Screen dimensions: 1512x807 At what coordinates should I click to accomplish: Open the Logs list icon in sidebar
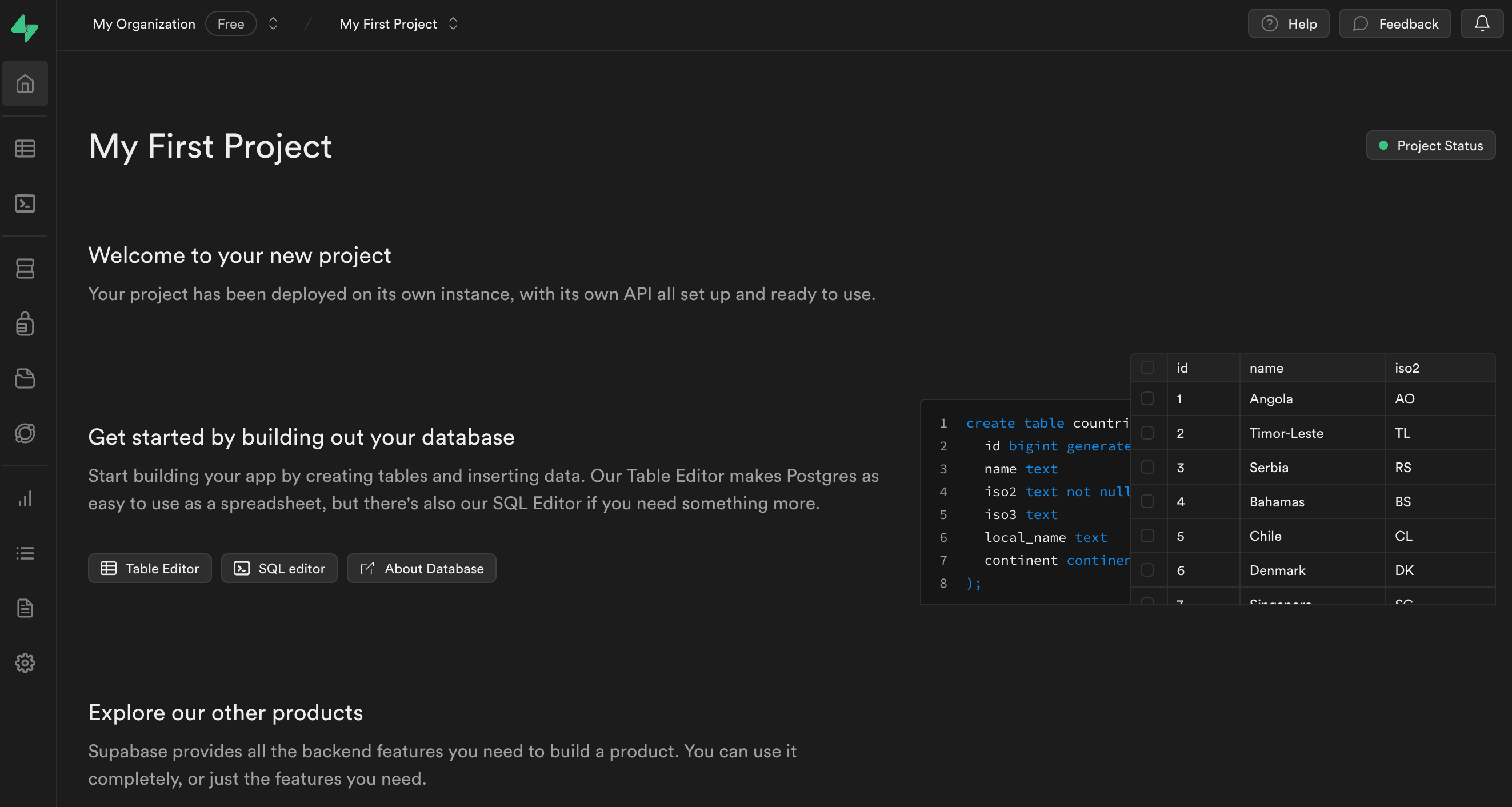tap(25, 553)
